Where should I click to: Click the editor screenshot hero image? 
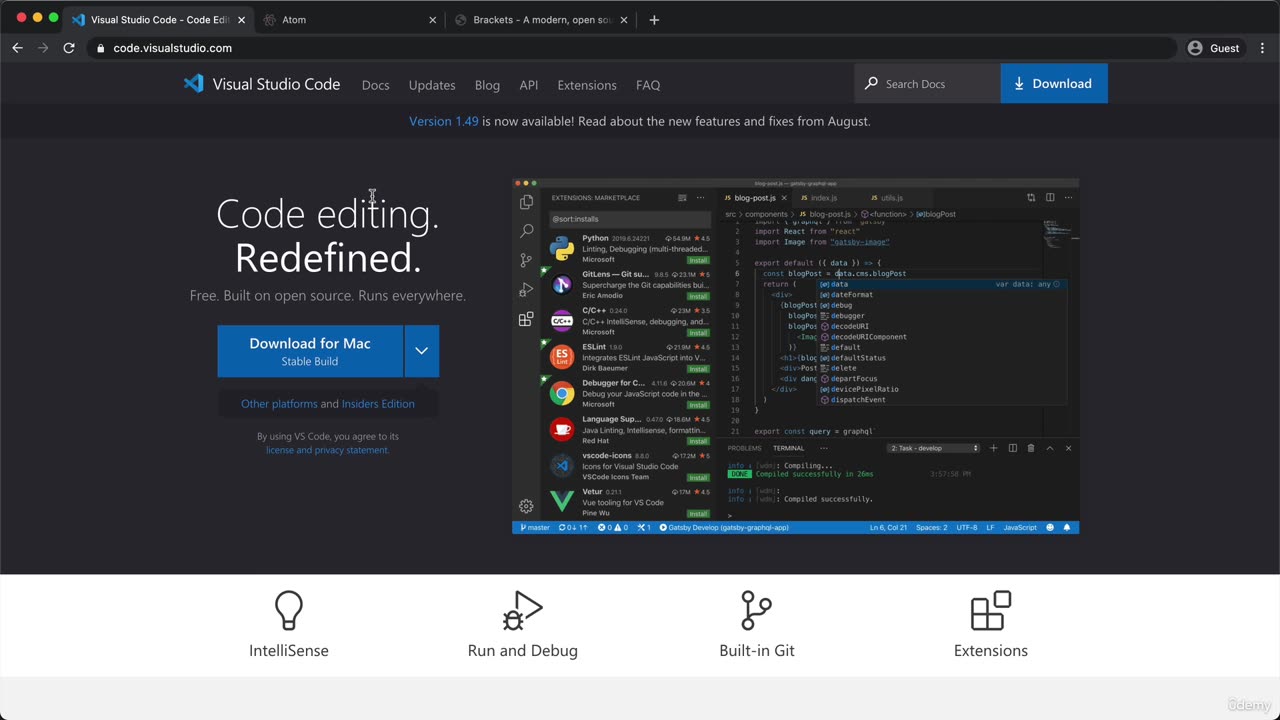(796, 356)
